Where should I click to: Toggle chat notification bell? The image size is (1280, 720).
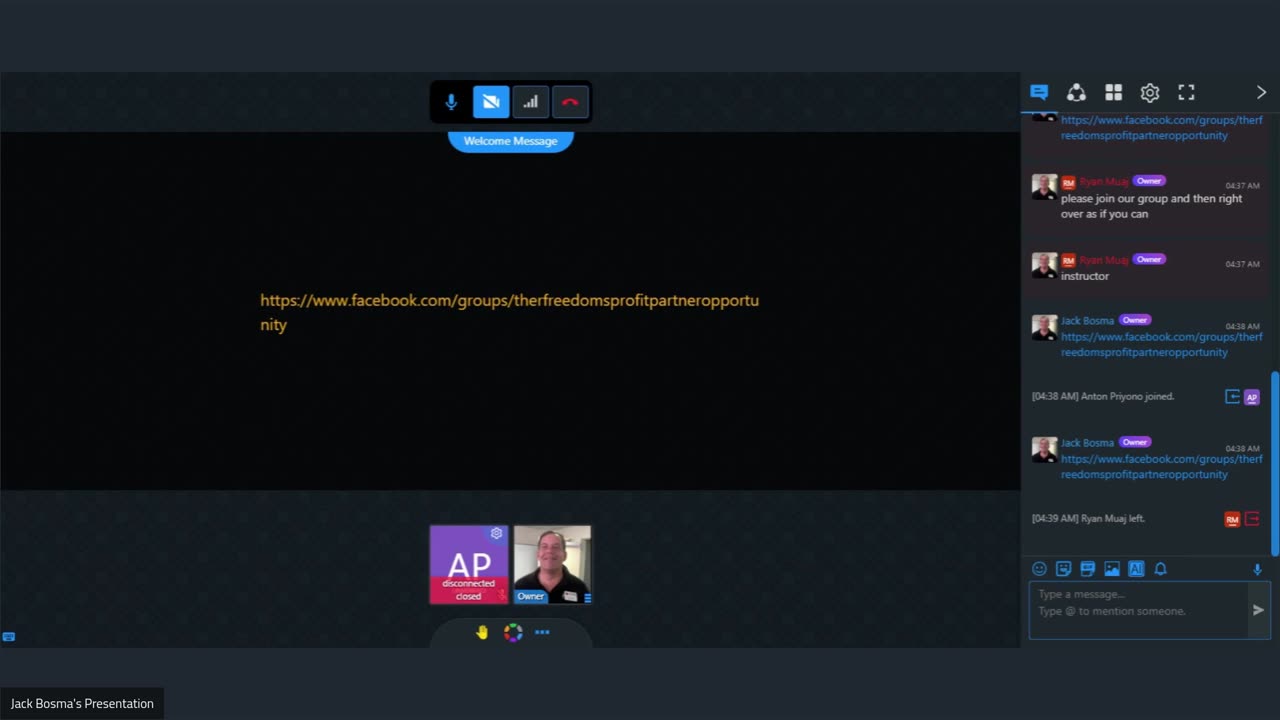point(1161,569)
